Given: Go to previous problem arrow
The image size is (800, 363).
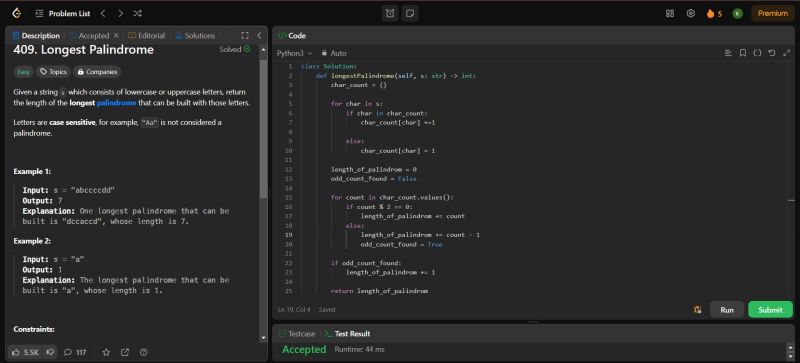Looking at the screenshot, I should pos(104,14).
